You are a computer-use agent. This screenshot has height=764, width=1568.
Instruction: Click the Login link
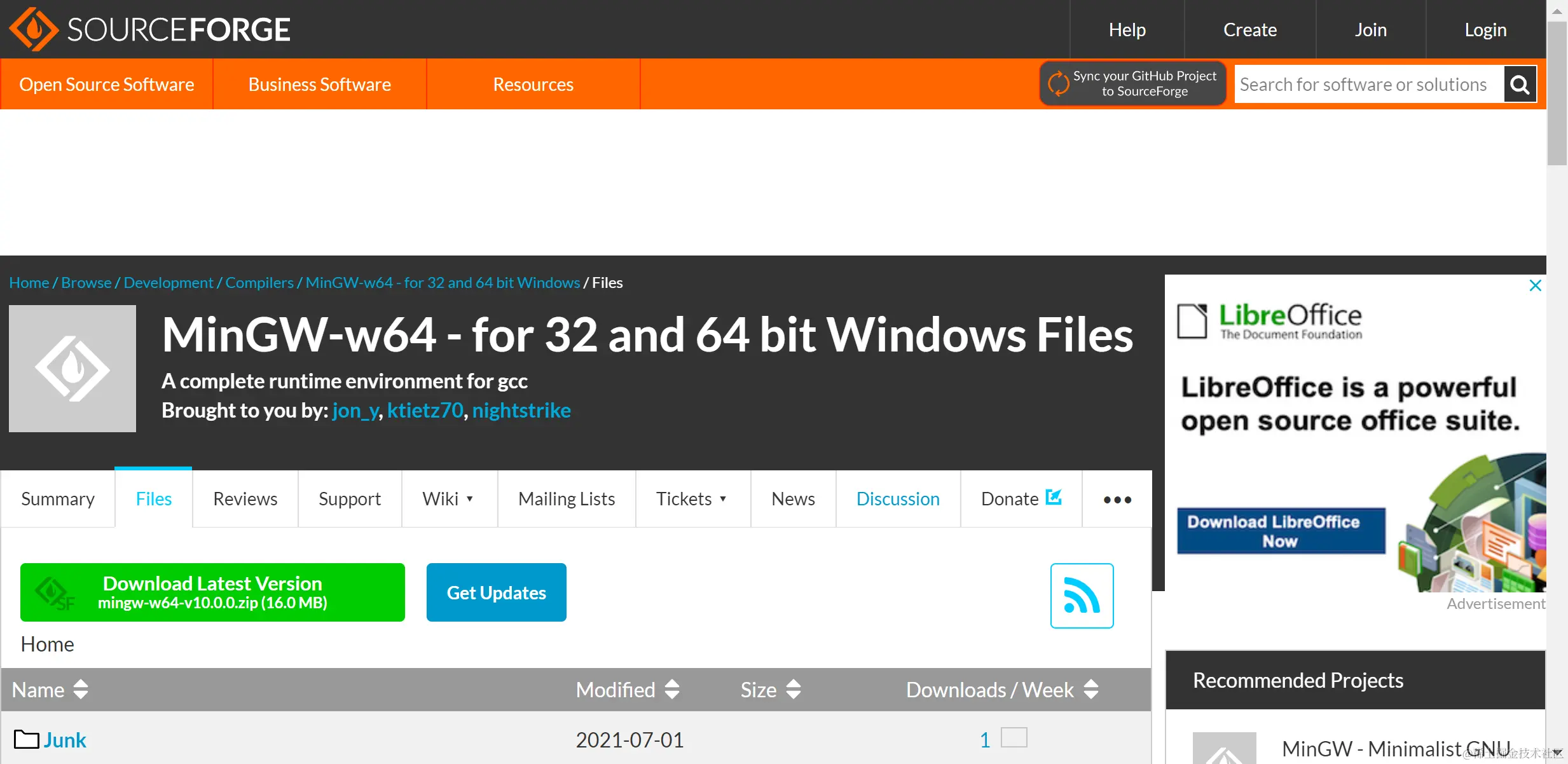1486,29
